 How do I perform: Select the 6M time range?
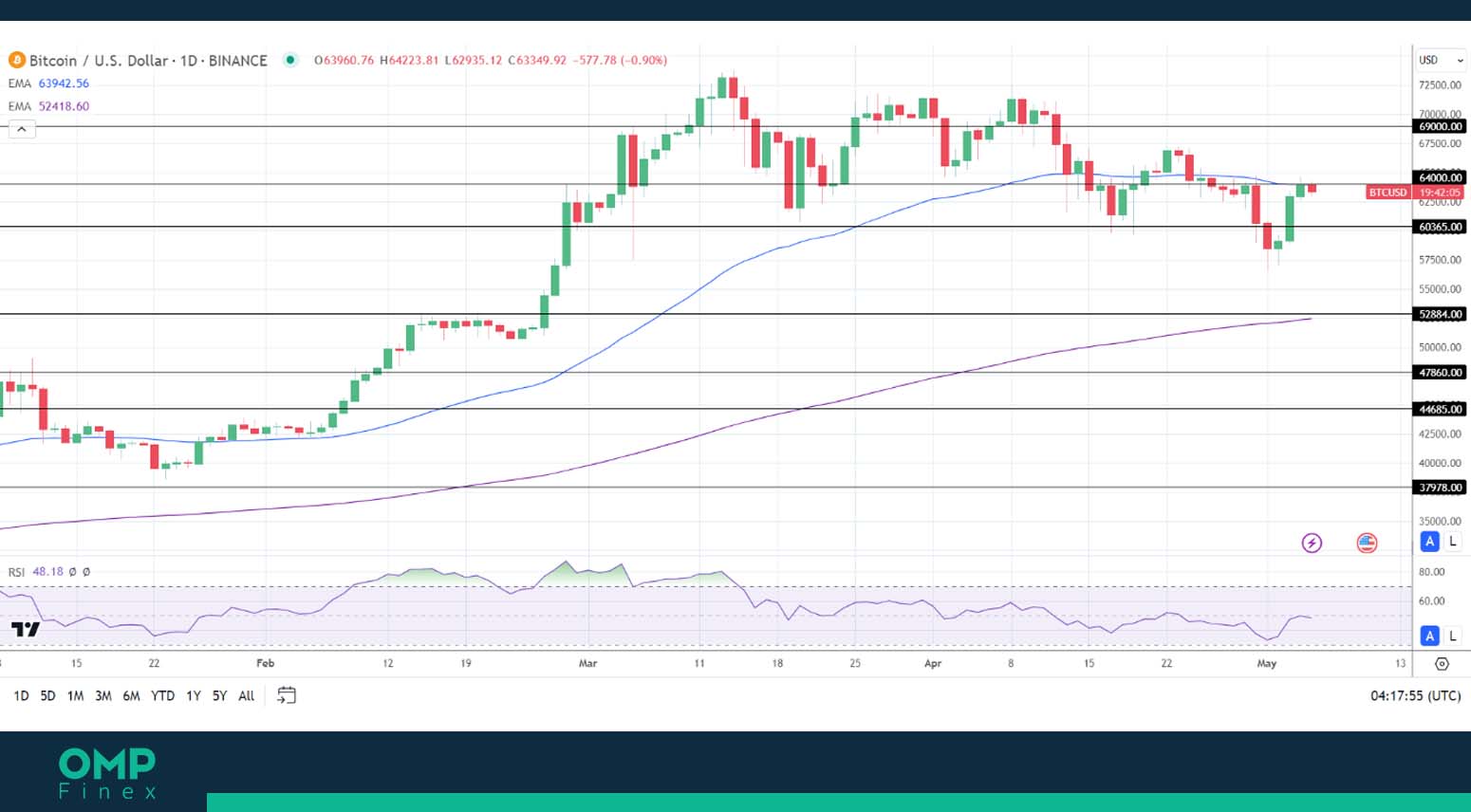click(131, 695)
